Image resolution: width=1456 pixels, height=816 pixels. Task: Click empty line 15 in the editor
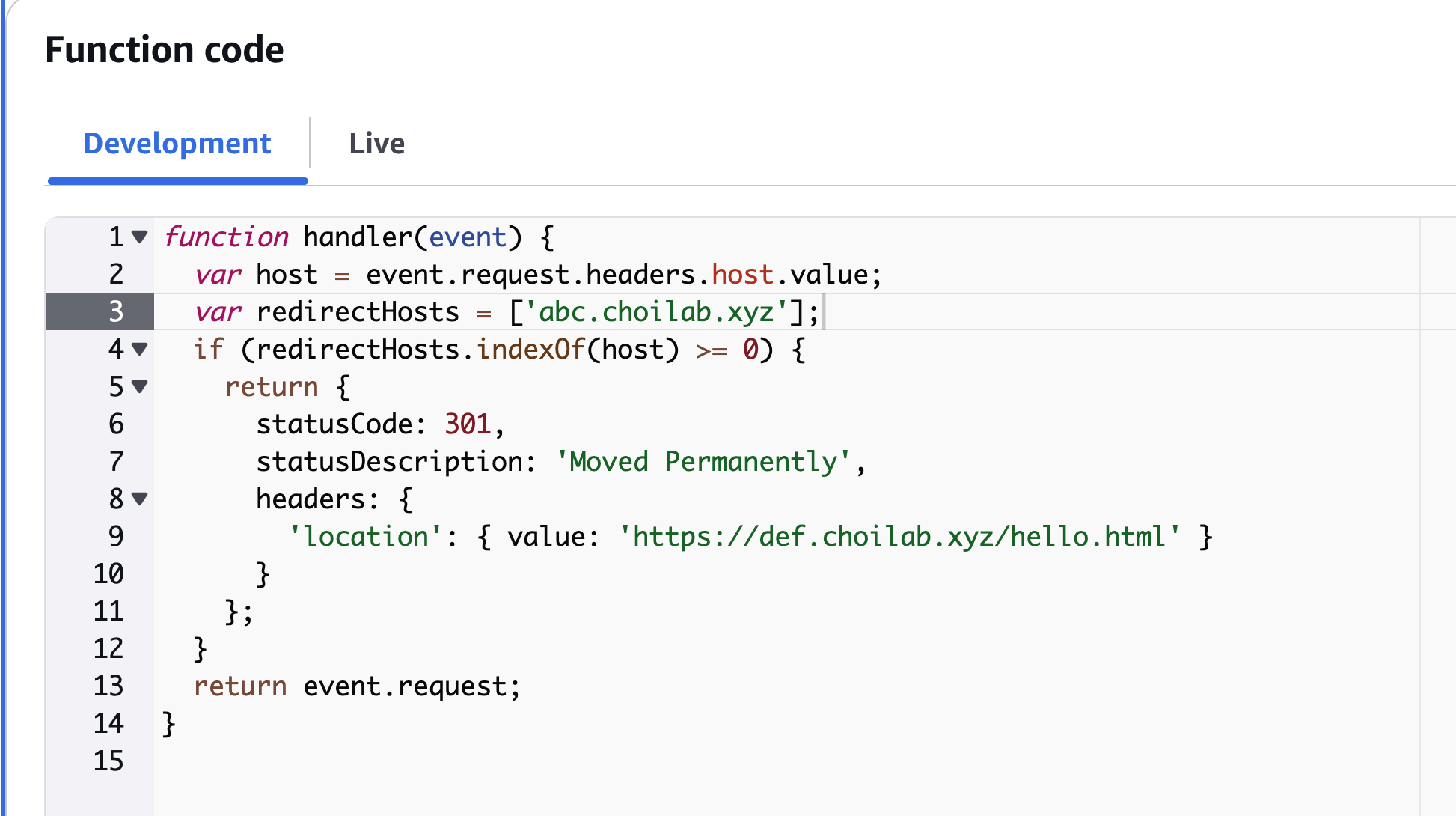click(524, 761)
